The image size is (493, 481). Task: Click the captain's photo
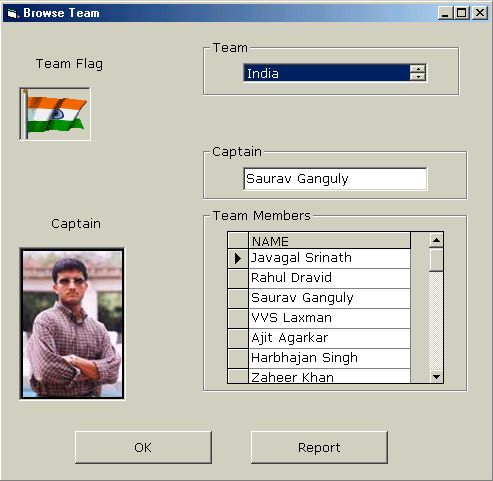(72, 323)
